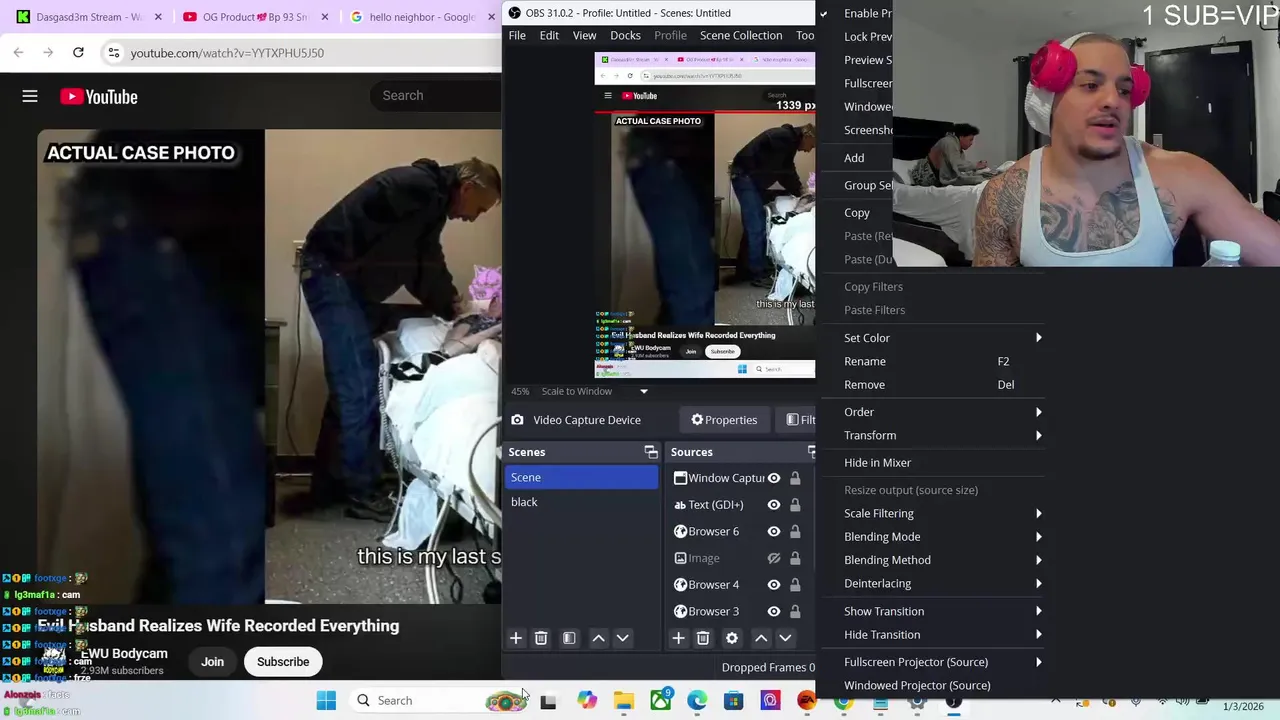Image resolution: width=1280 pixels, height=720 pixels.
Task: Move source down with the Sources down arrow
Action: point(785,638)
